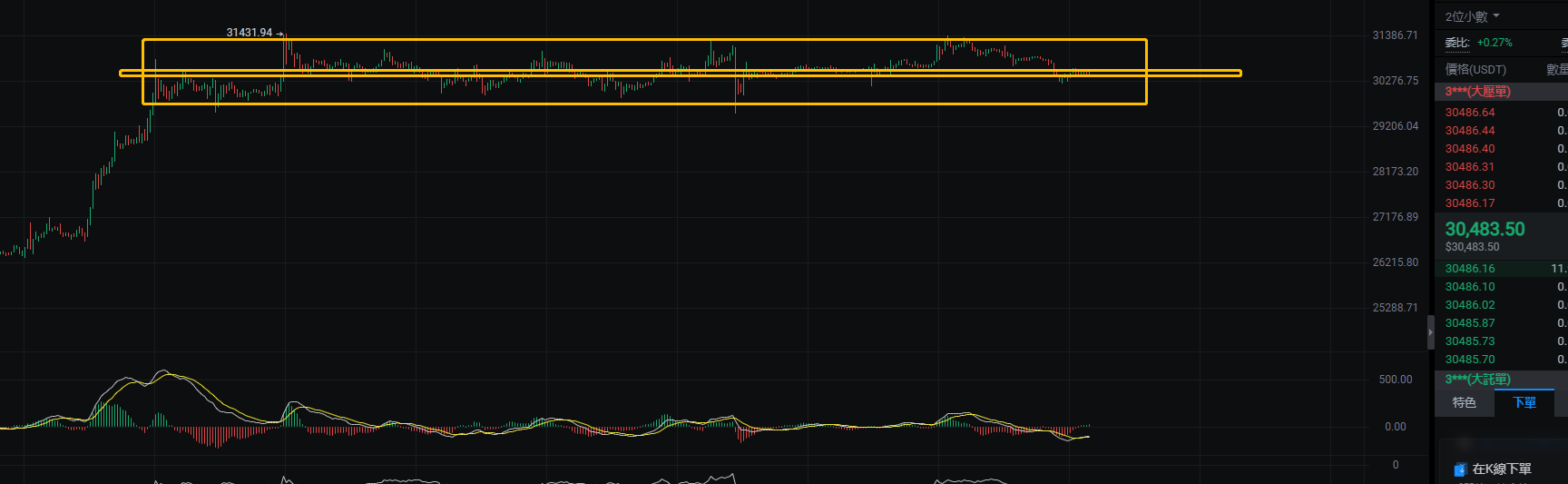Open the 2位小數 decimal precision dropdown
This screenshot has height=484, width=1568.
tap(1472, 16)
